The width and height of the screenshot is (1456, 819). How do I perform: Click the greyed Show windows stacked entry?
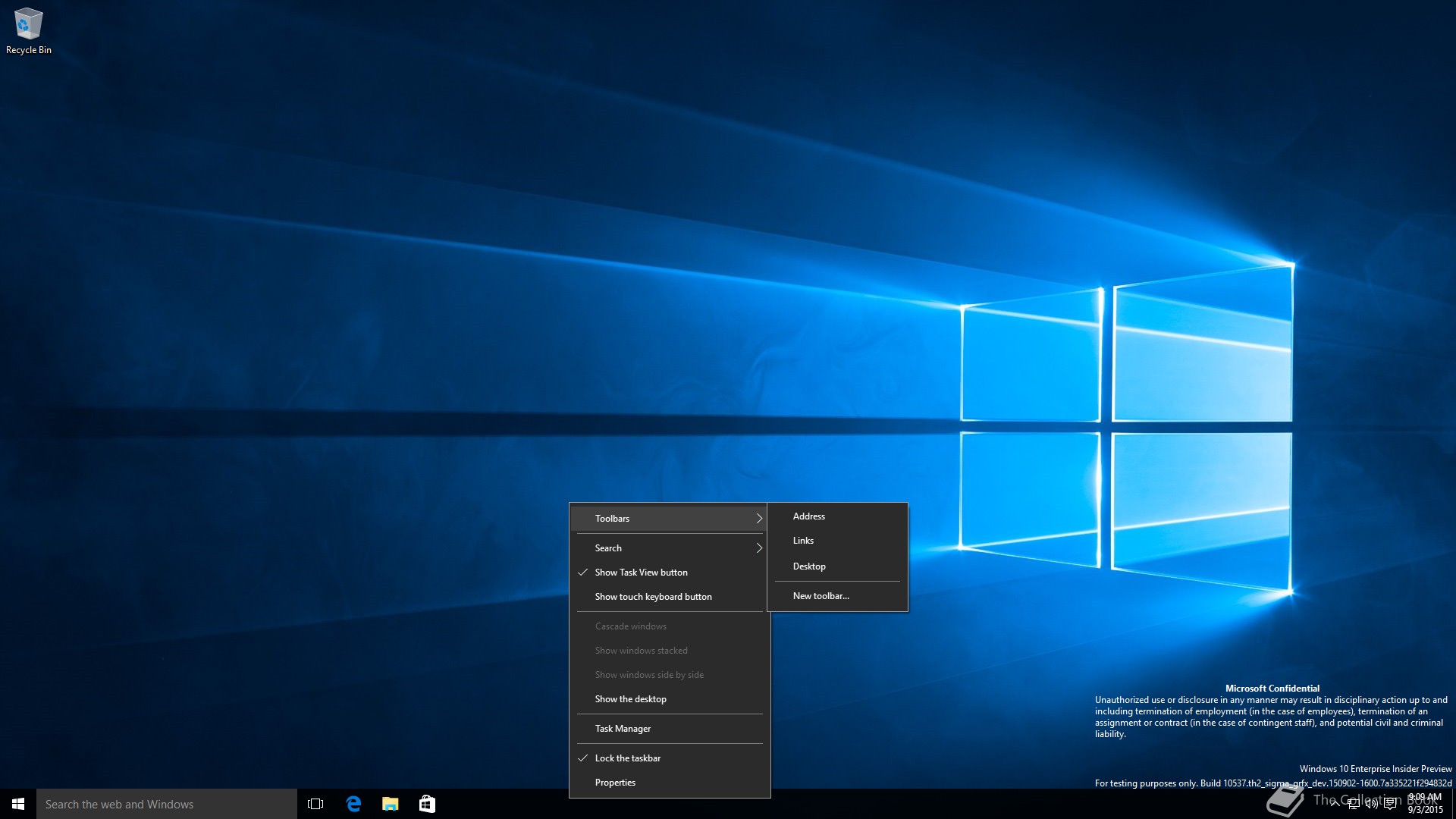pyautogui.click(x=670, y=651)
